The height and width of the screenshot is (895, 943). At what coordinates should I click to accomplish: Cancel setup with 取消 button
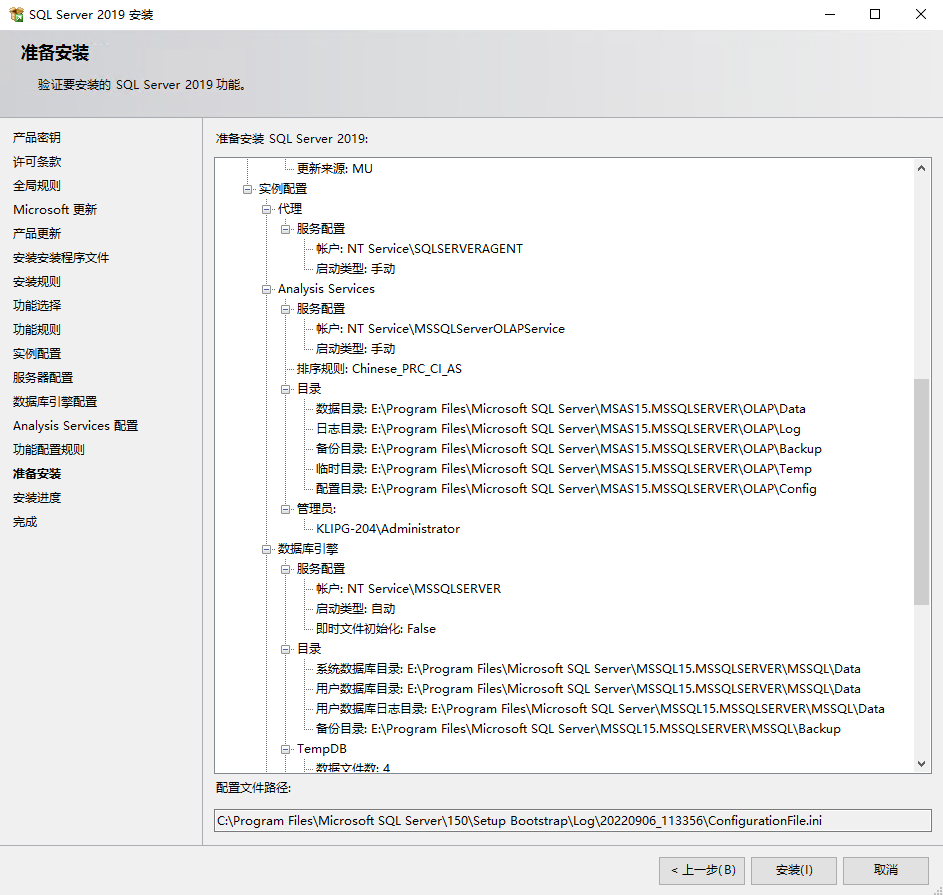[x=886, y=870]
